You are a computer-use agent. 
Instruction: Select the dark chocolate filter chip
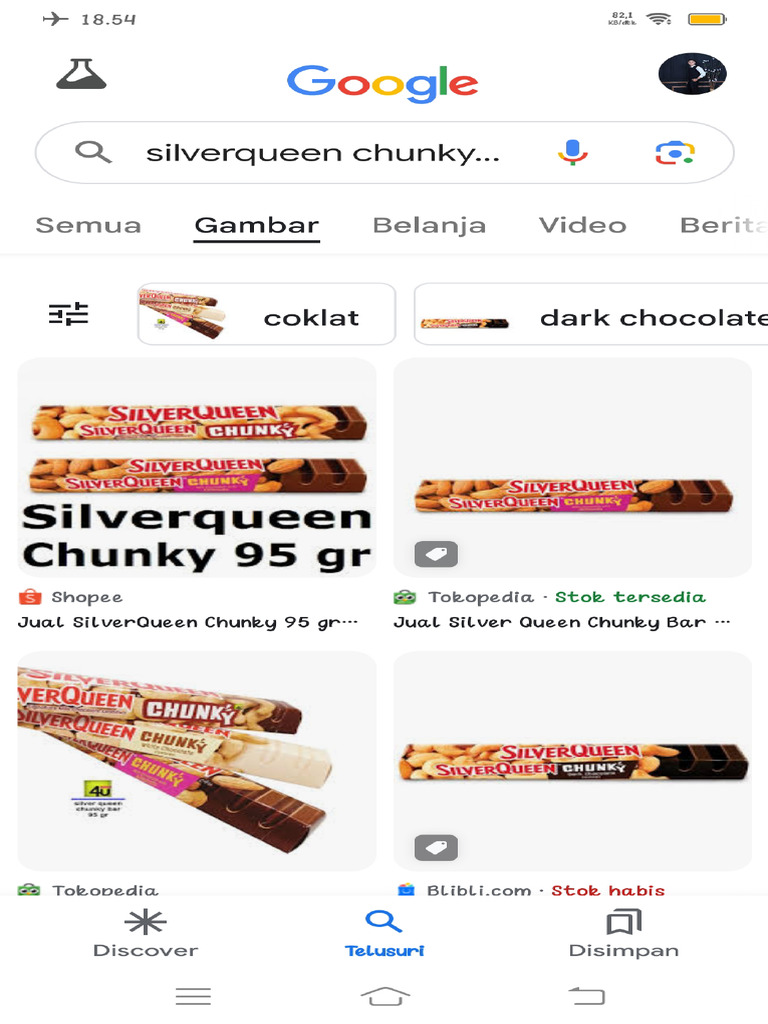pyautogui.click(x=591, y=314)
